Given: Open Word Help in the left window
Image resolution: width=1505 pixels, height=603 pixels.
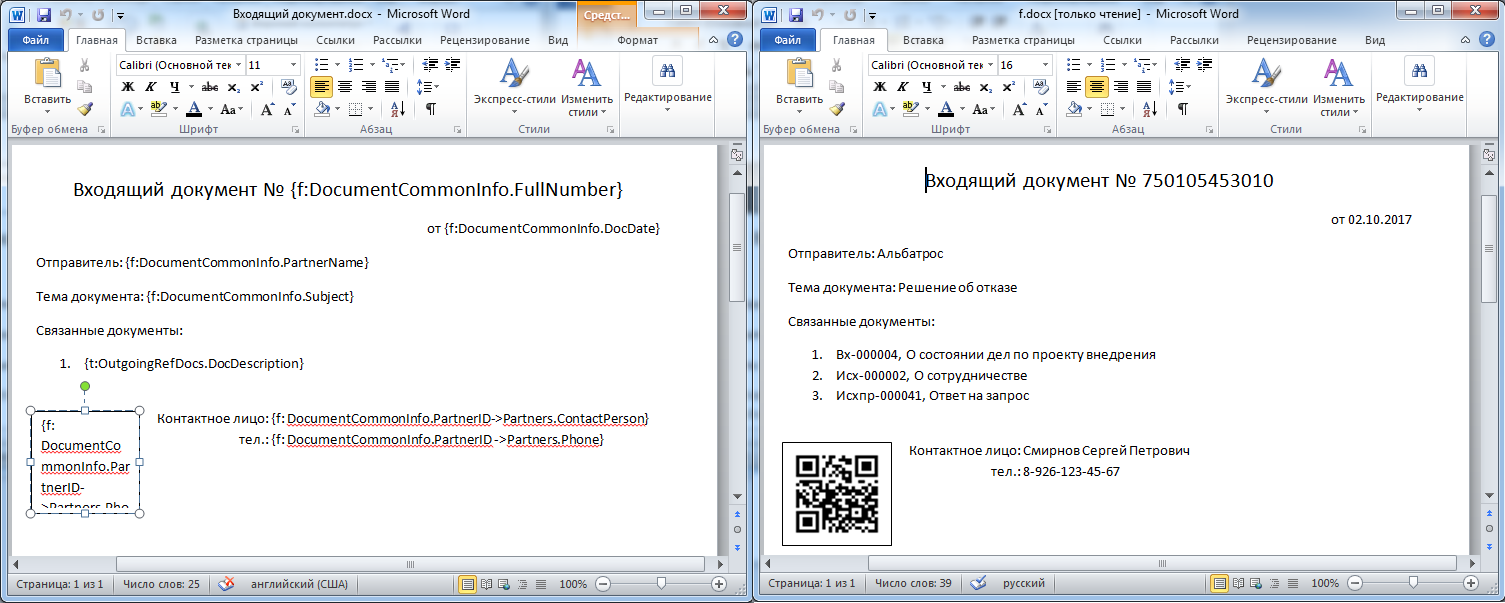Looking at the screenshot, I should point(734,40).
